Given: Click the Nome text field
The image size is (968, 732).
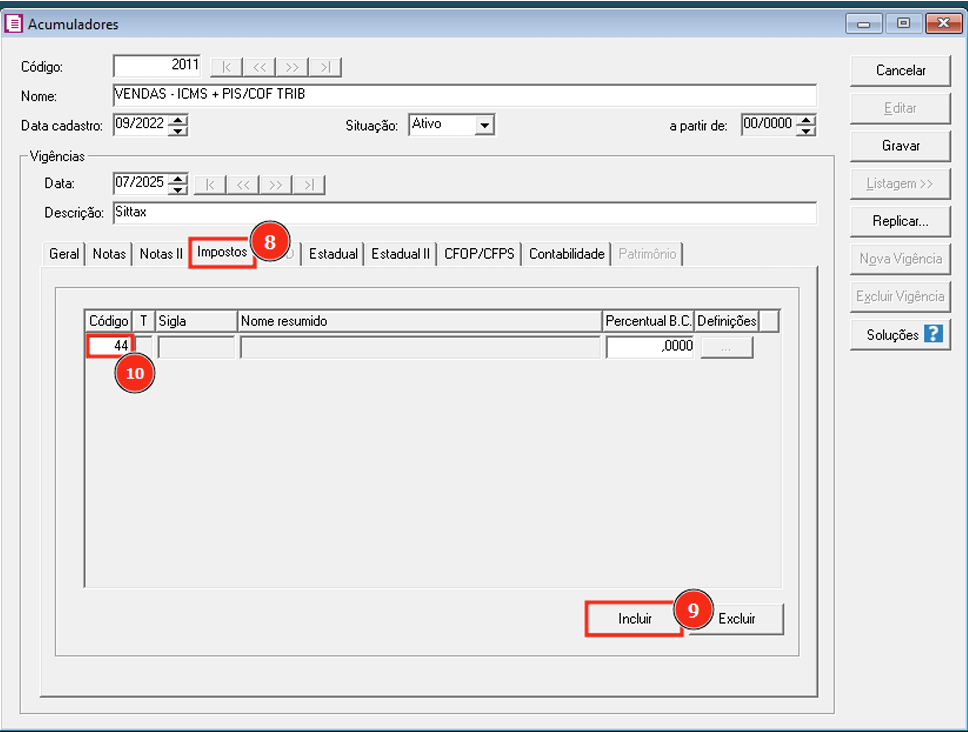Looking at the screenshot, I should [x=465, y=95].
